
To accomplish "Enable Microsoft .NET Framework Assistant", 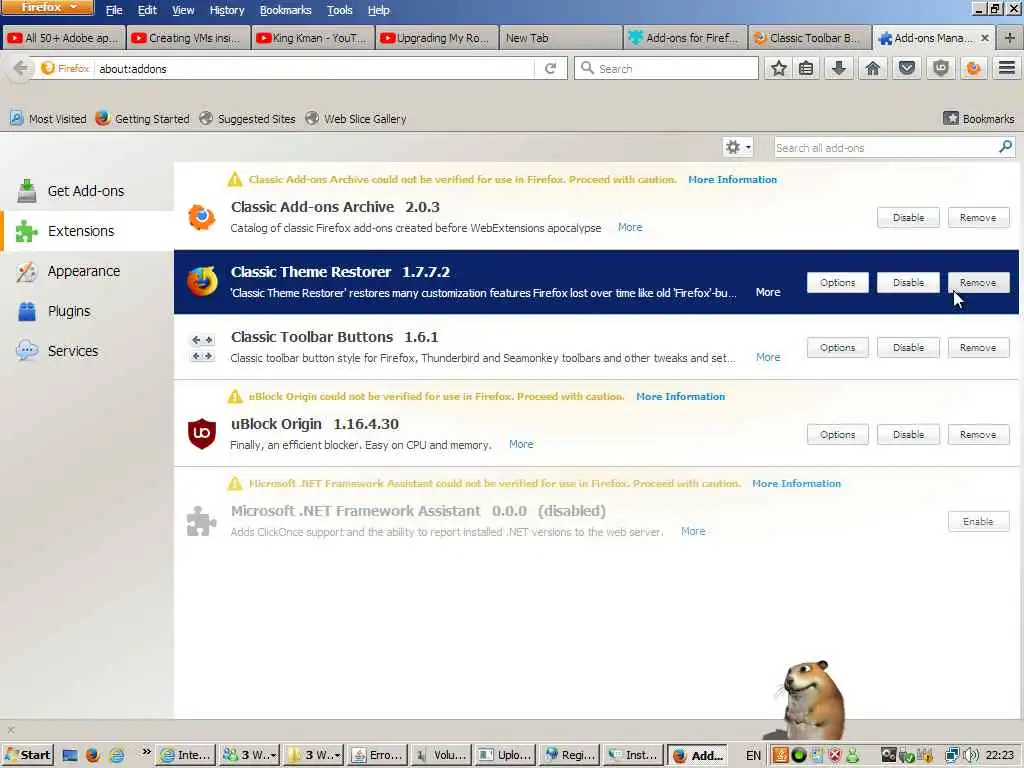I will pyautogui.click(x=978, y=521).
